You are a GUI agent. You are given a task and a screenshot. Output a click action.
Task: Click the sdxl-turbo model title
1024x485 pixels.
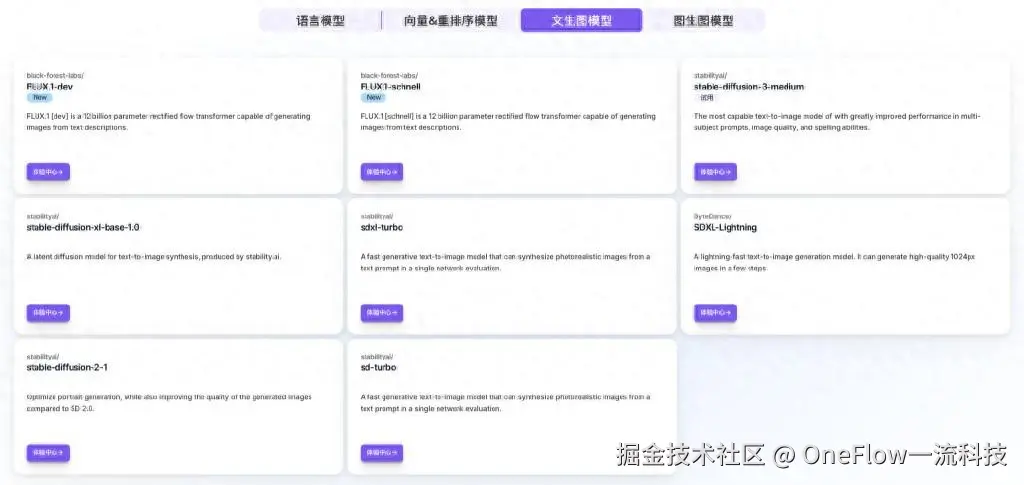tap(382, 227)
